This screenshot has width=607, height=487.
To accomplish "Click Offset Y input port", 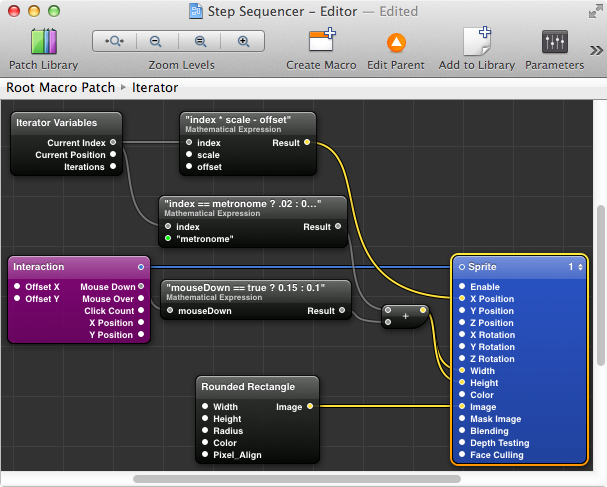I will (x=17, y=298).
